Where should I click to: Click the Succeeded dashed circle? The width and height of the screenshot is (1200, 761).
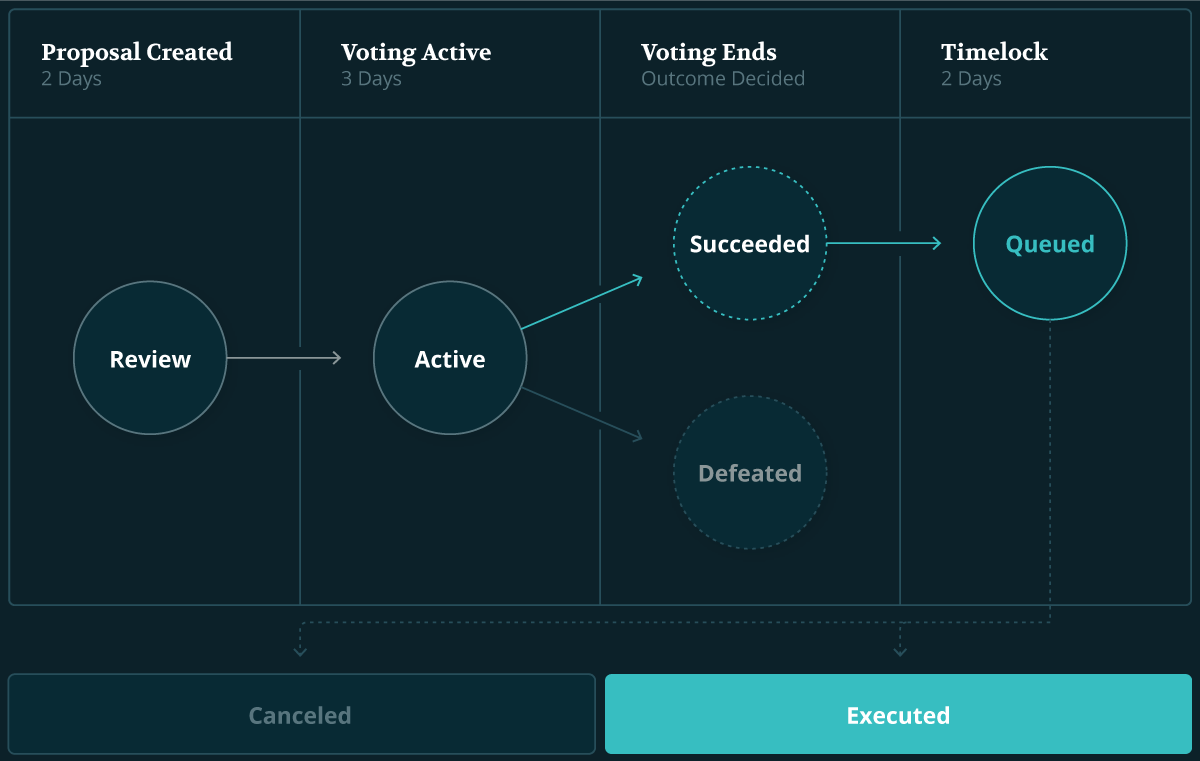coord(750,243)
